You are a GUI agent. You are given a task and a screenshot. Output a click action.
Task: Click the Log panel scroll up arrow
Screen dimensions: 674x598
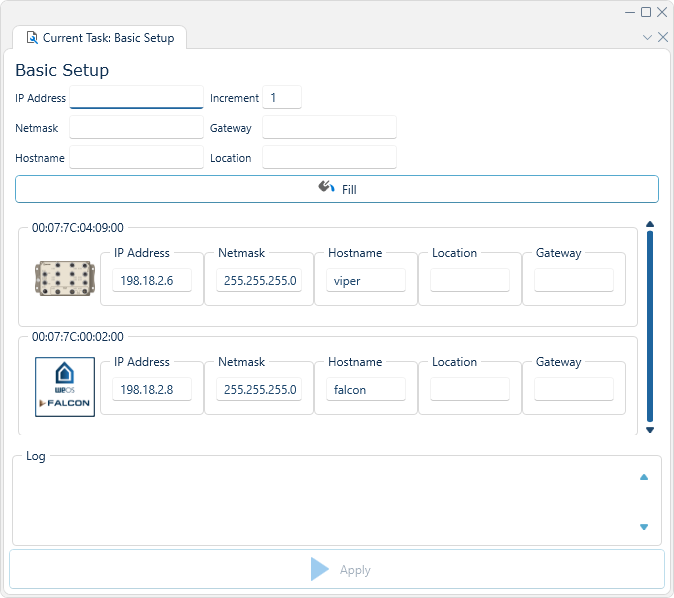643,478
